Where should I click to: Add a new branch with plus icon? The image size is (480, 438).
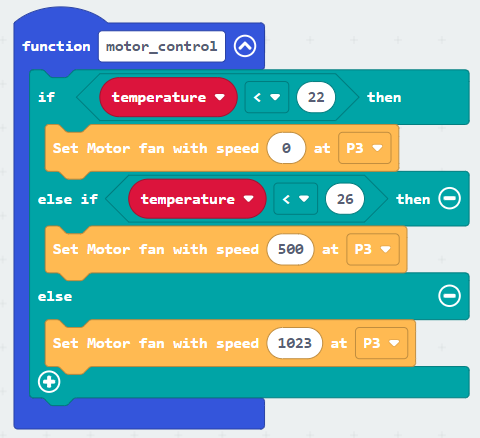(x=49, y=382)
